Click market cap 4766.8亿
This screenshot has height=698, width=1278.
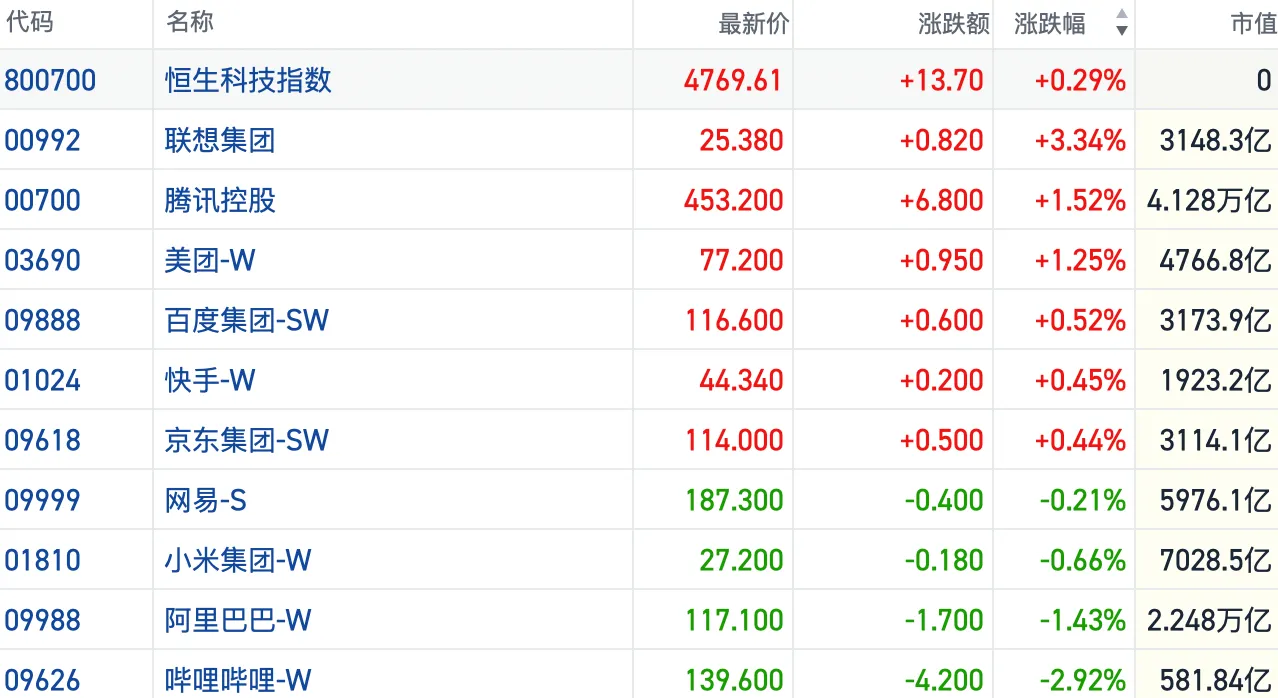(x=1216, y=260)
